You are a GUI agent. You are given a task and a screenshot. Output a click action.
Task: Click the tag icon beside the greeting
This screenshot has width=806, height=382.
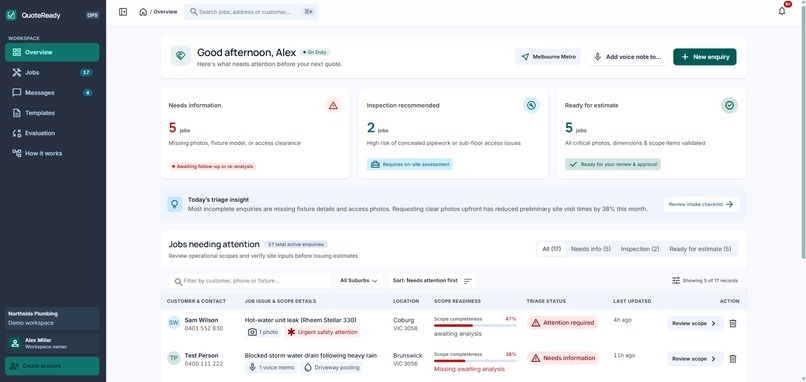[x=180, y=56]
